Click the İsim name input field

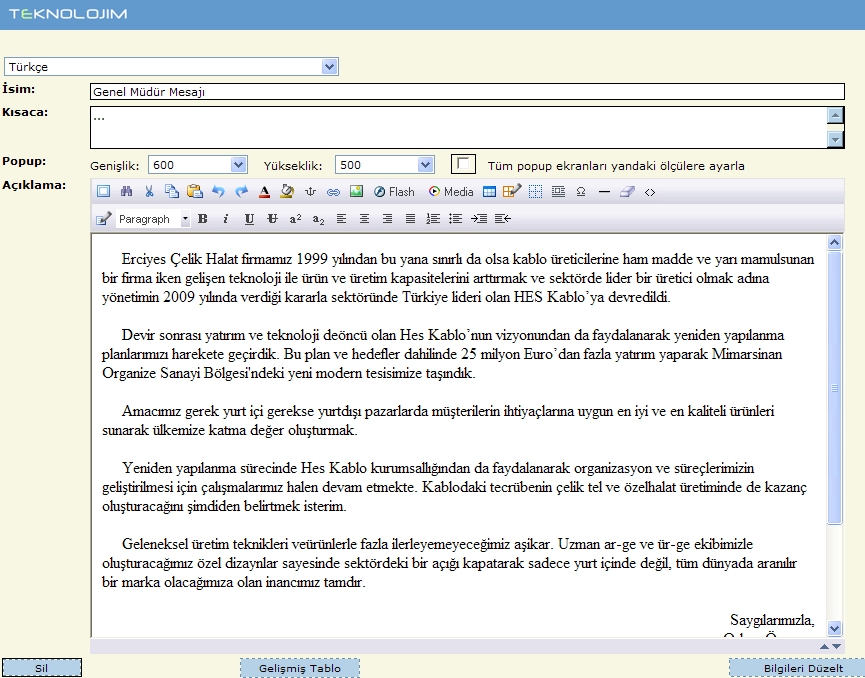pos(467,92)
